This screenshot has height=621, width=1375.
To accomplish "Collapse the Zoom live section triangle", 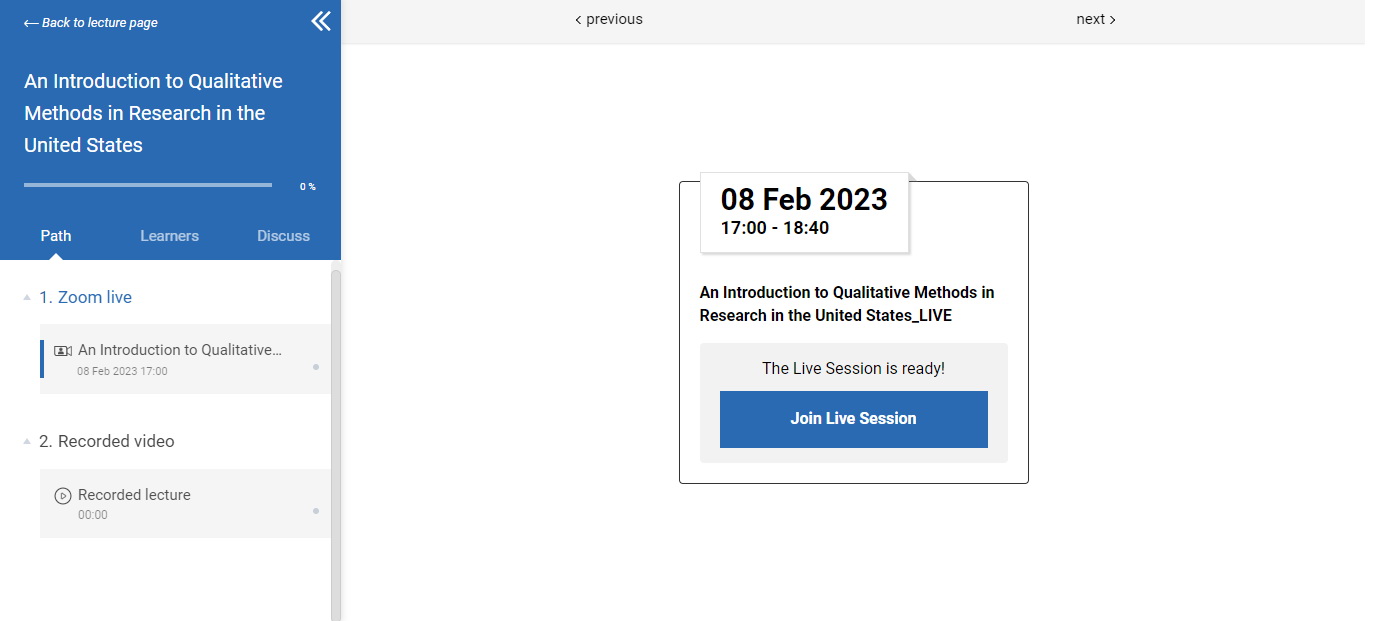I will click(x=26, y=298).
